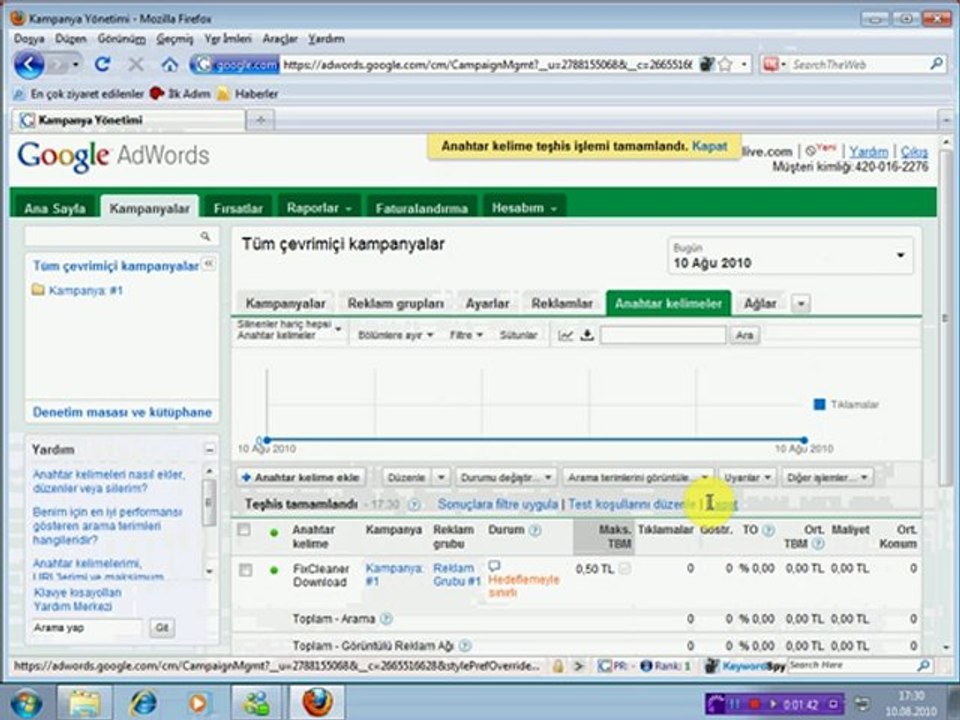Open Internet Explorer from taskbar

(x=142, y=703)
